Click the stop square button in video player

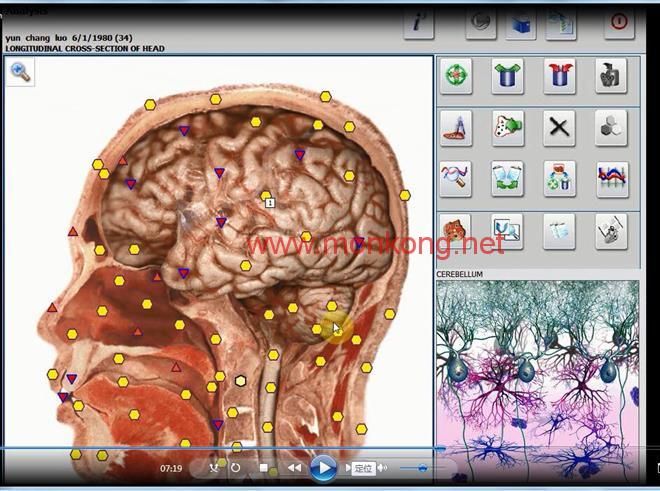tap(263, 468)
